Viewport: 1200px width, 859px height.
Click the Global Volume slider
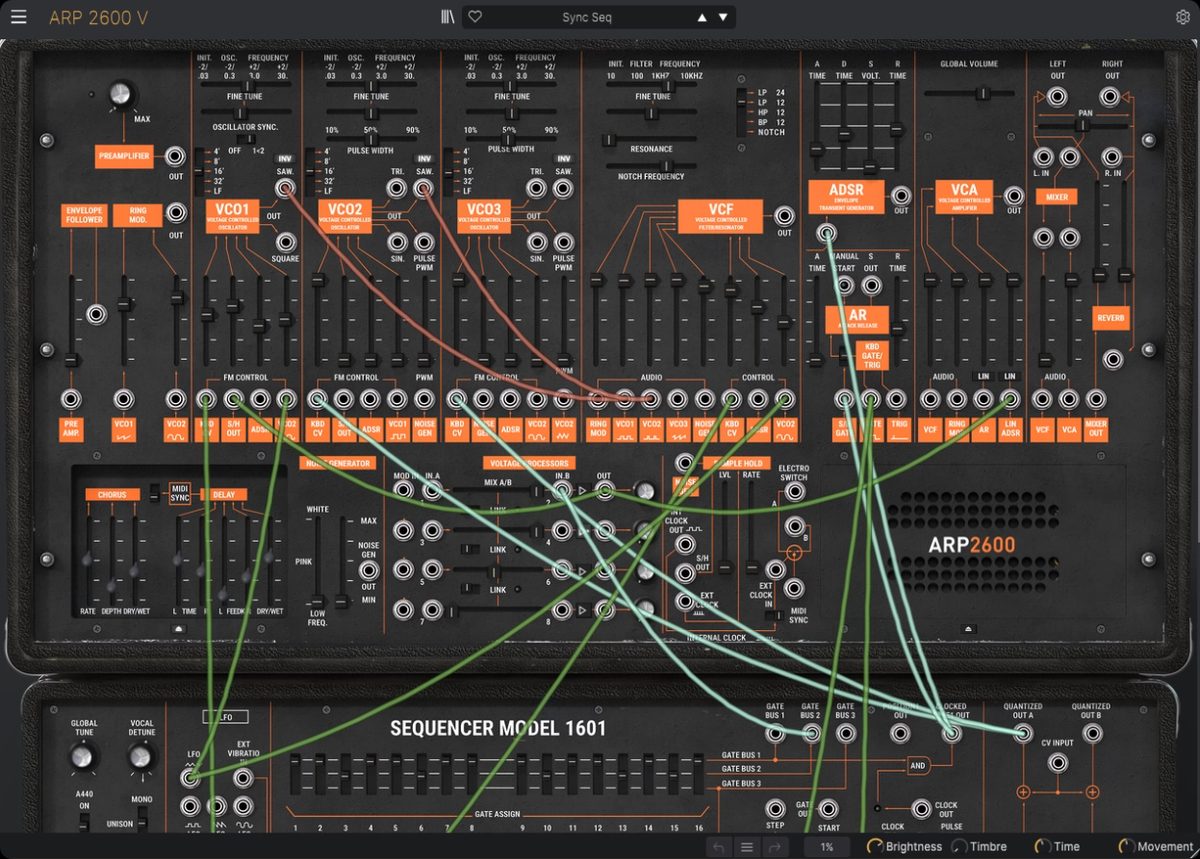click(969, 93)
